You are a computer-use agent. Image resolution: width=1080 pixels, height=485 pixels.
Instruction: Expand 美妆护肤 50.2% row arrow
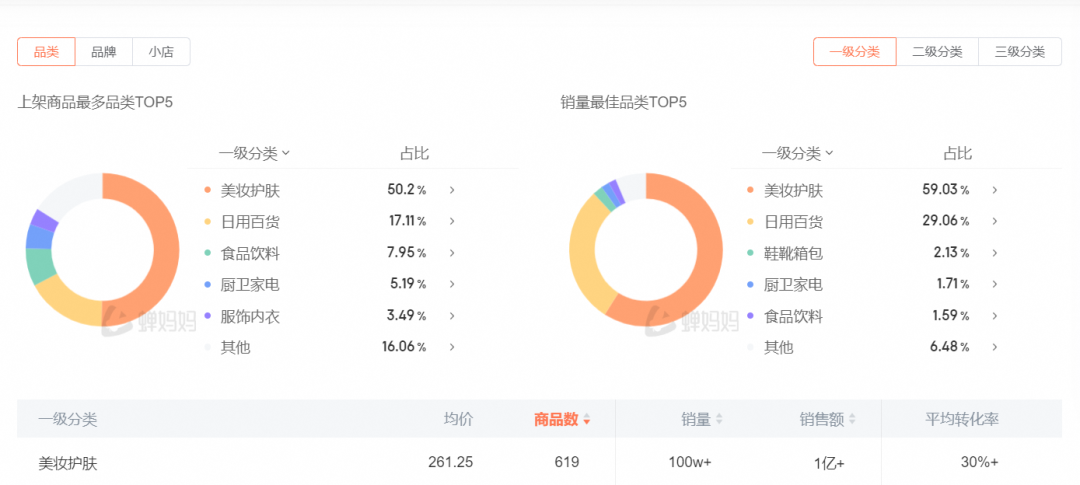click(452, 190)
